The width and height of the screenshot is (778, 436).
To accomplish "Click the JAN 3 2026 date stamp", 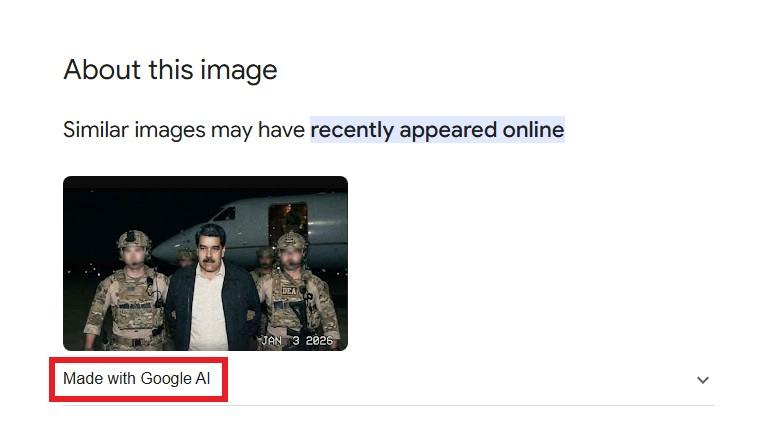I will coord(297,340).
